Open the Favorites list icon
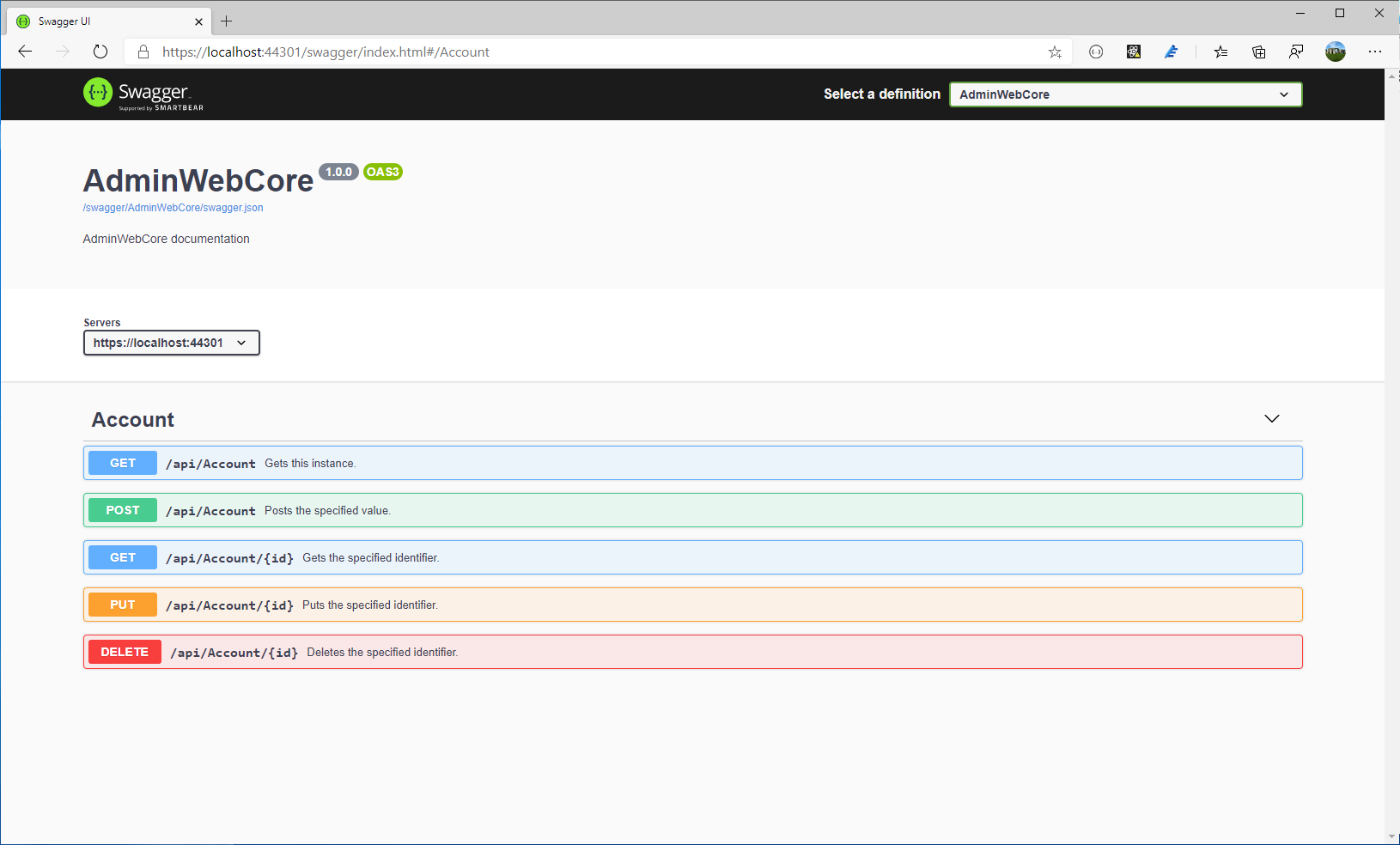This screenshot has width=1400, height=845. click(1220, 52)
